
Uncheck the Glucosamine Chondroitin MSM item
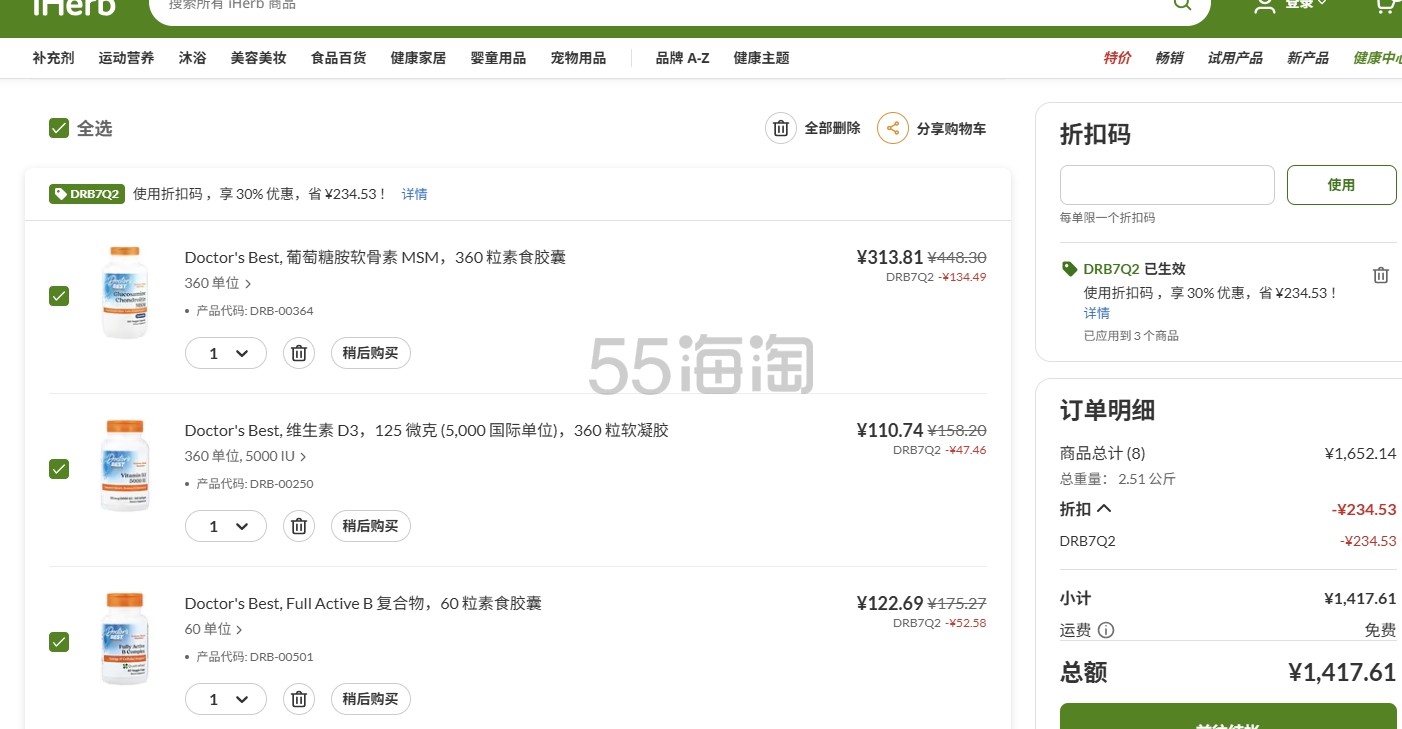59,296
